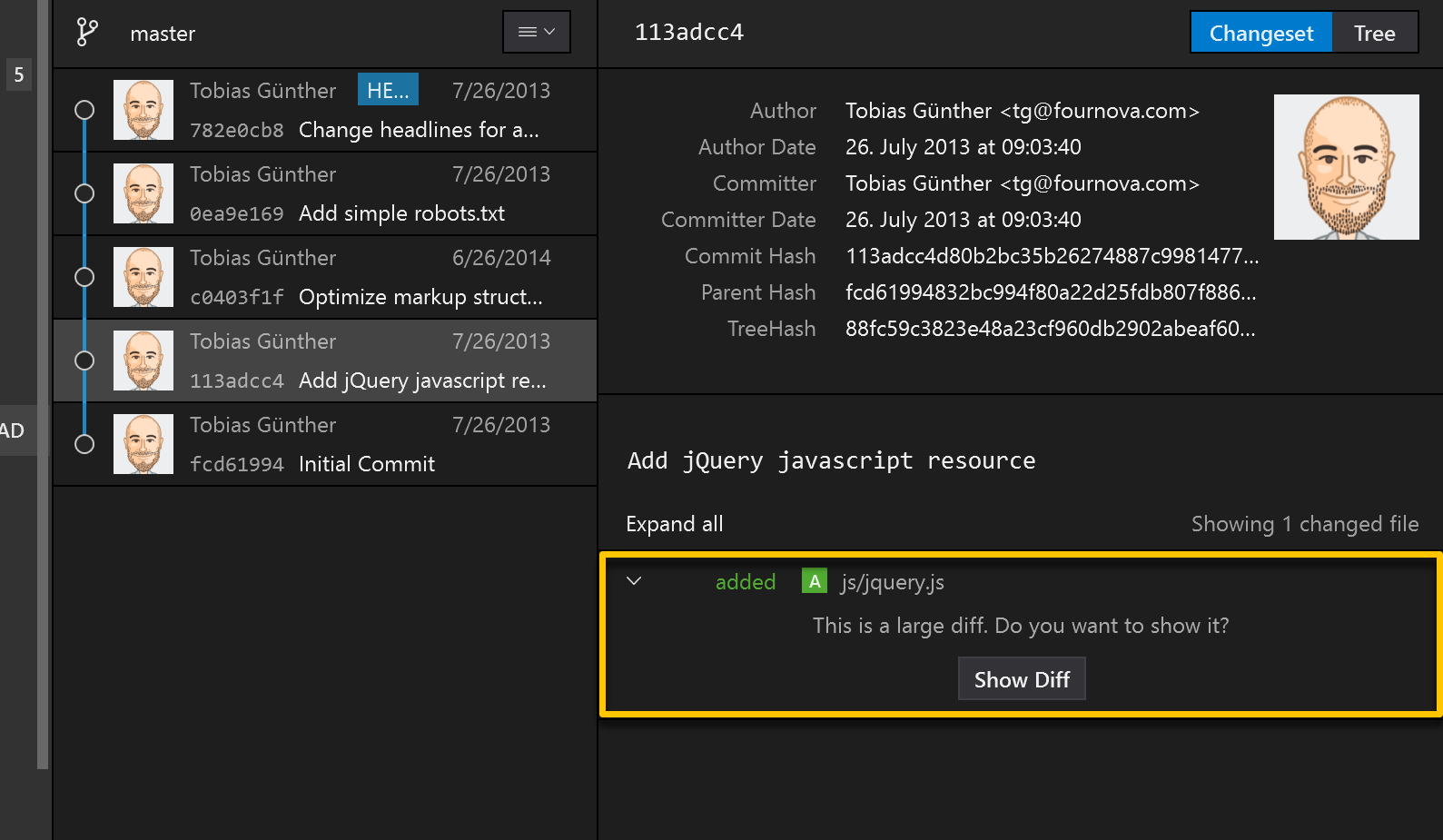1443x840 pixels.
Task: Collapse the js/jquery.js file chevron
Action: pos(634,581)
